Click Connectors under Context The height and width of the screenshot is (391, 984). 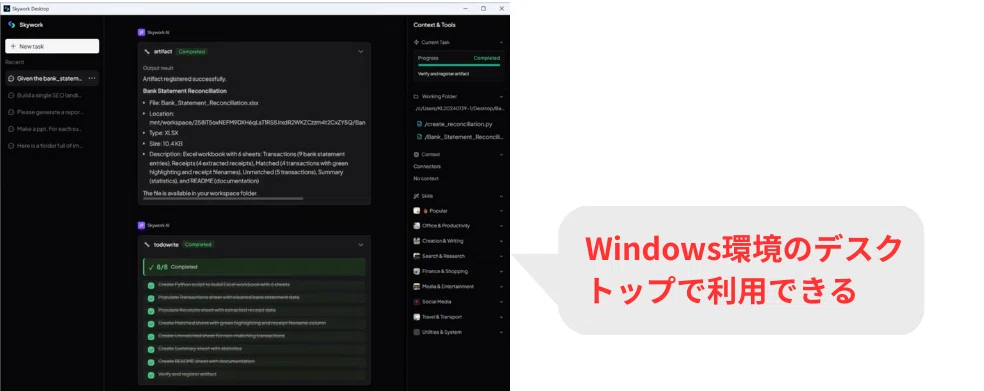427,166
